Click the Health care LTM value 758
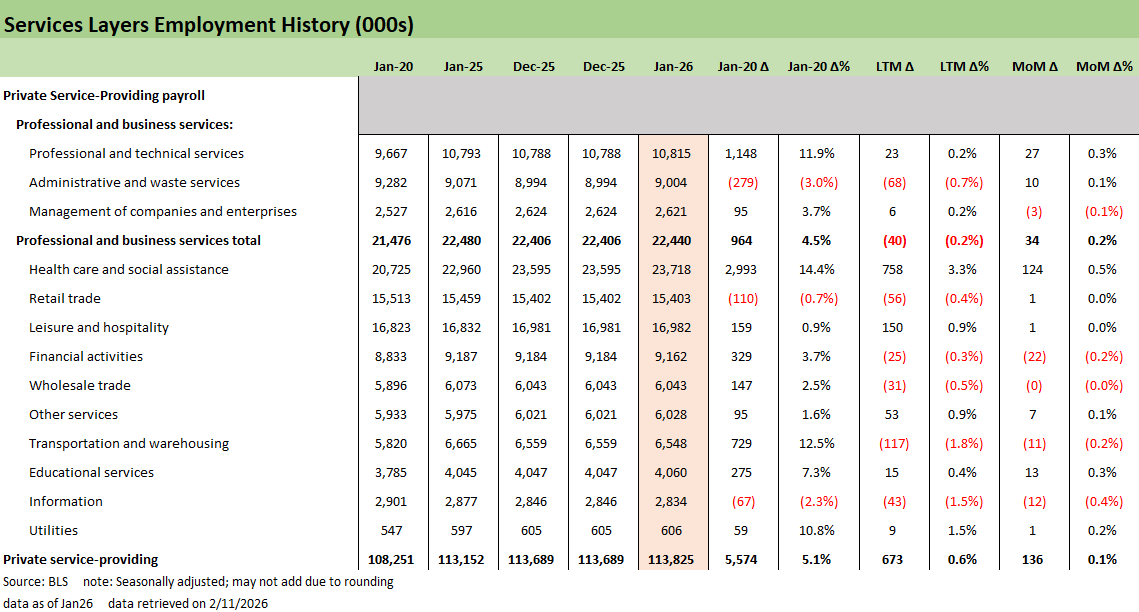This screenshot has height=612, width=1139. tap(892, 269)
